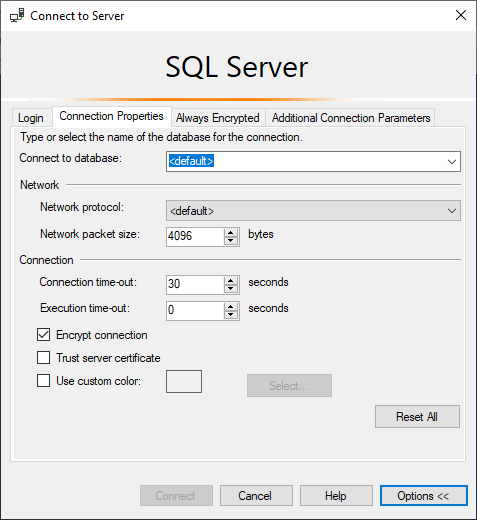Open the Always Encrypted tab
Image resolution: width=477 pixels, height=520 pixels.
point(218,118)
